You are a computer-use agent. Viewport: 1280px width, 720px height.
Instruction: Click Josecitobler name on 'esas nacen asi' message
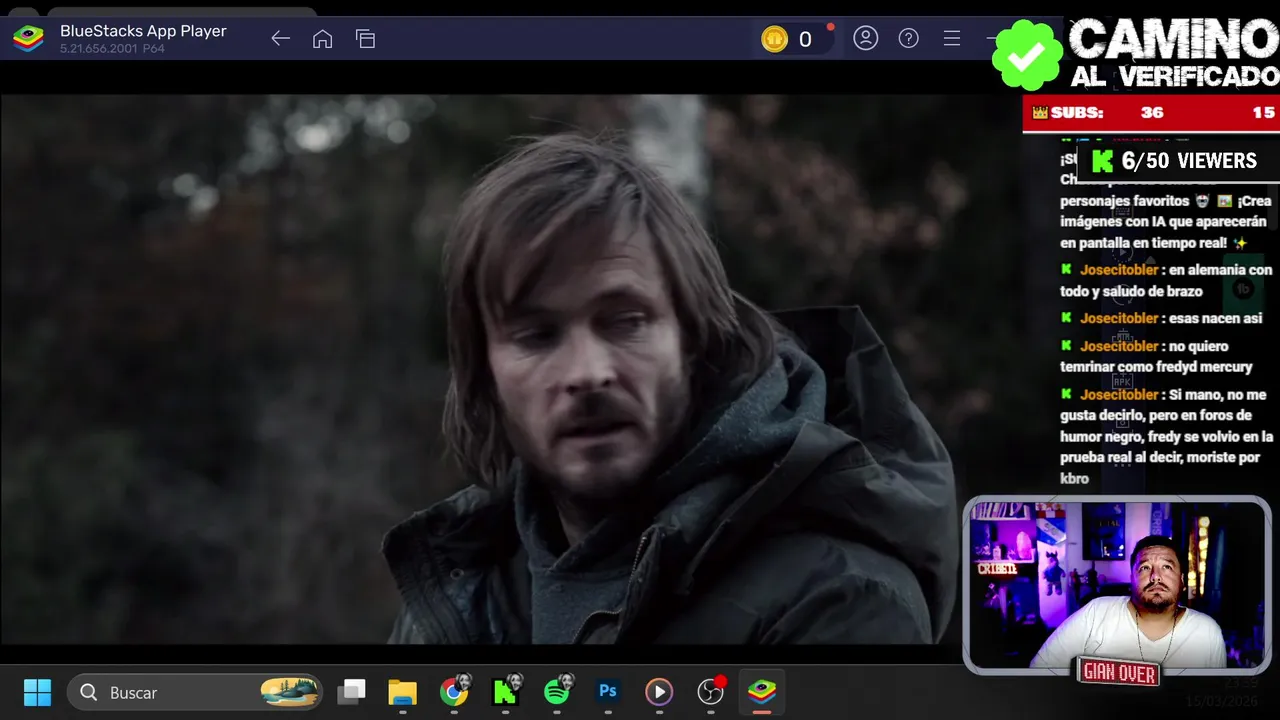(1119, 318)
